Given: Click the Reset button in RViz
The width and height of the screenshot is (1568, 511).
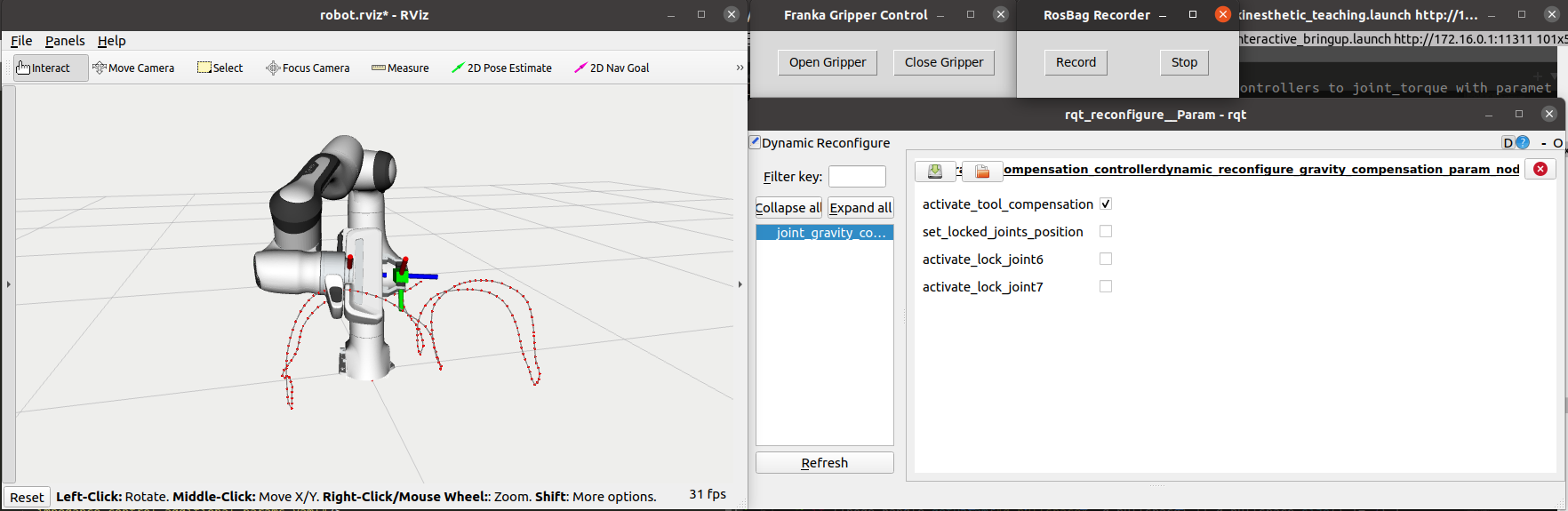Looking at the screenshot, I should pyautogui.click(x=27, y=497).
